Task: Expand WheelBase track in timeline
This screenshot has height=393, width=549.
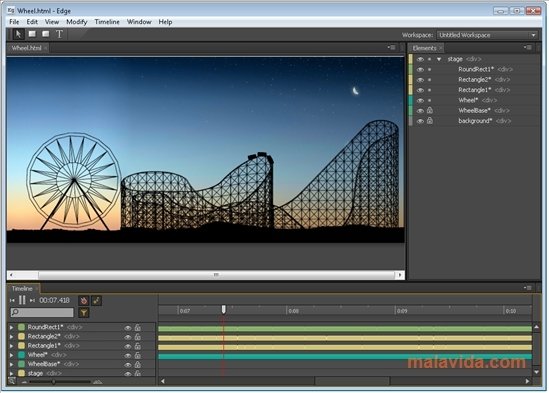Action: pos(11,364)
